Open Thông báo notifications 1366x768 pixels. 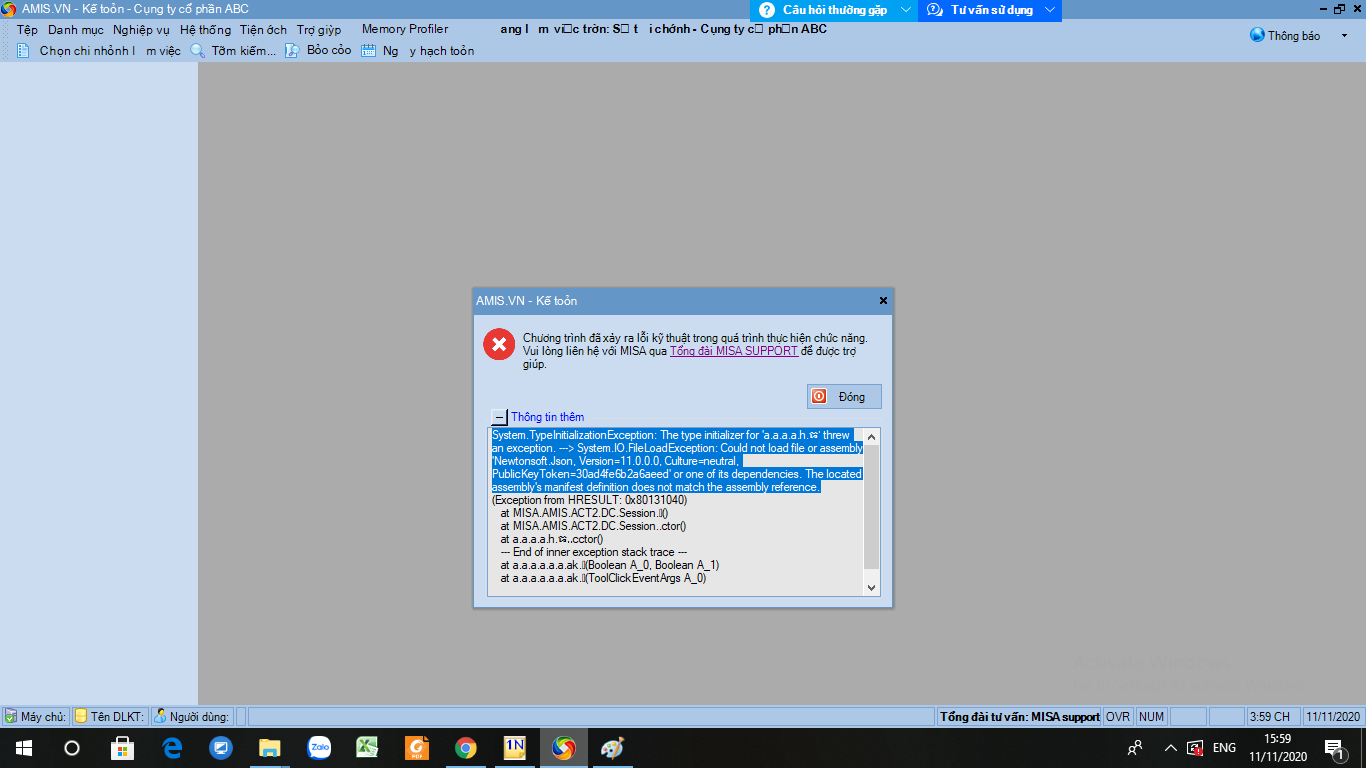click(x=1294, y=36)
